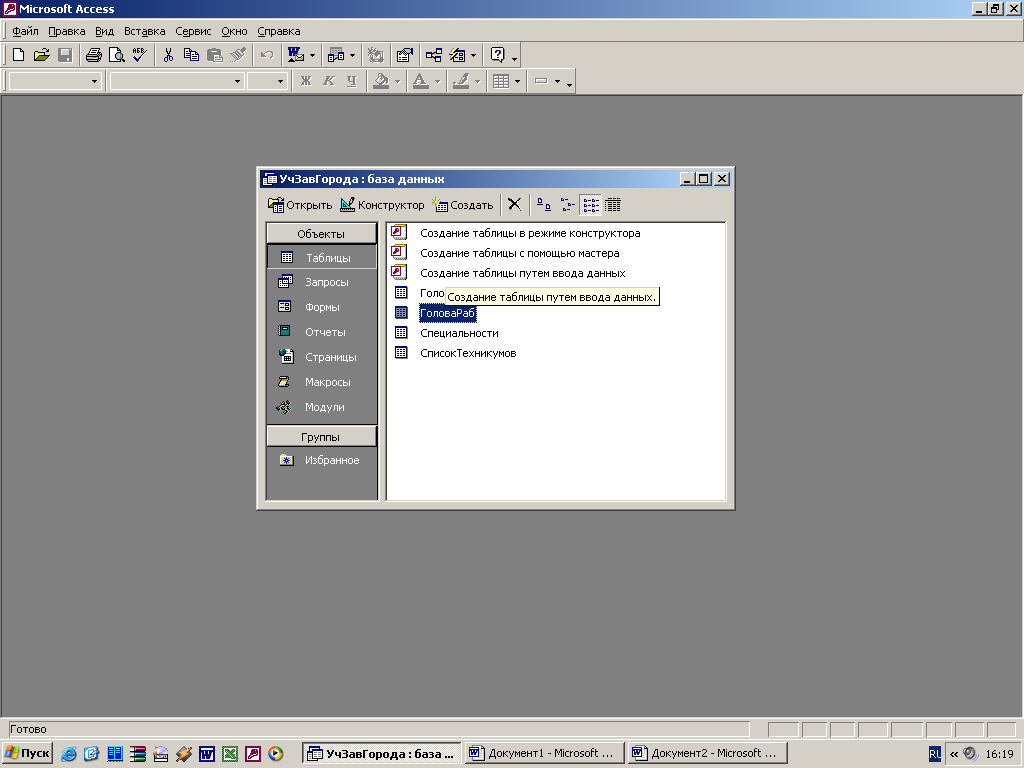Delete the selected object with the X icon

(x=515, y=205)
